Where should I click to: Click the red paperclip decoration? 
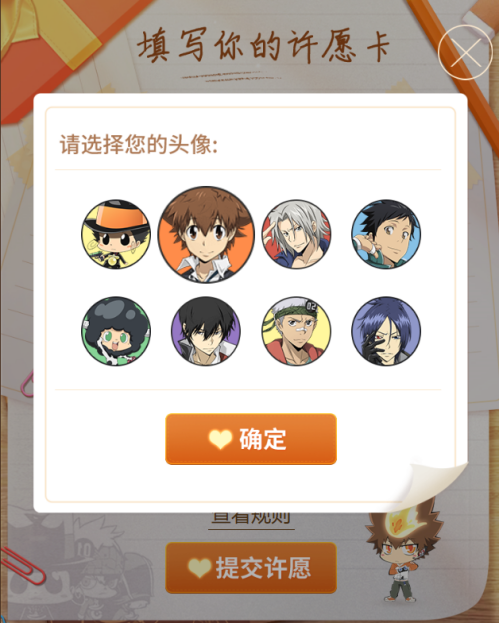(x=22, y=565)
